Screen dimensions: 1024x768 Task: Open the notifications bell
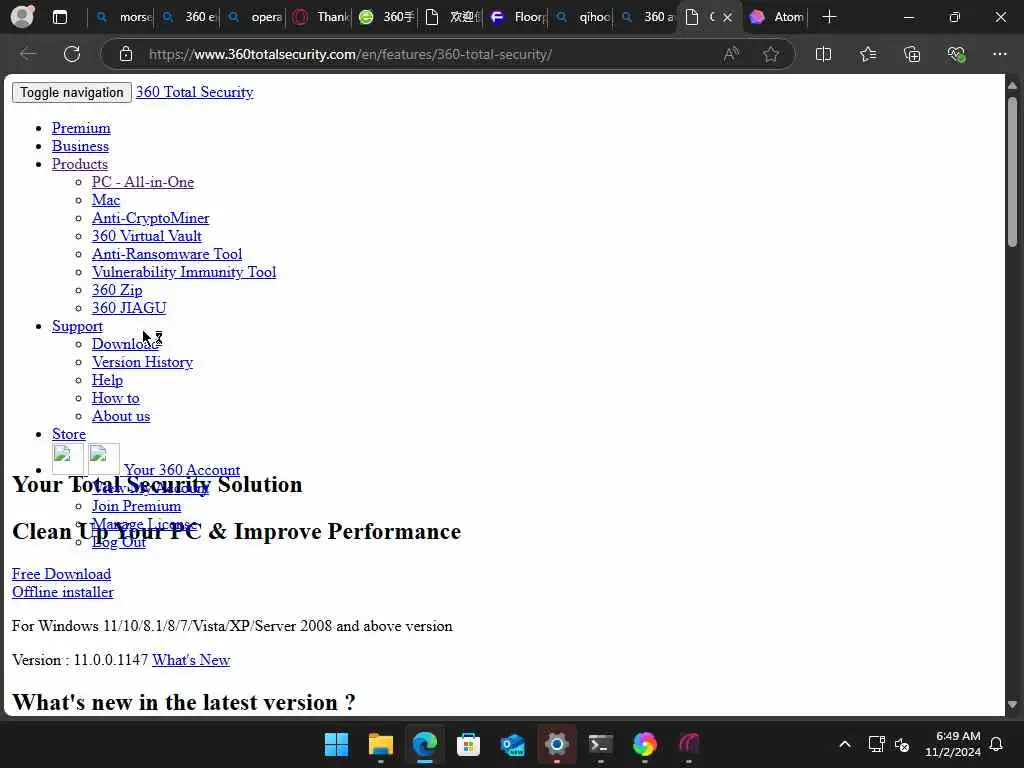996,744
